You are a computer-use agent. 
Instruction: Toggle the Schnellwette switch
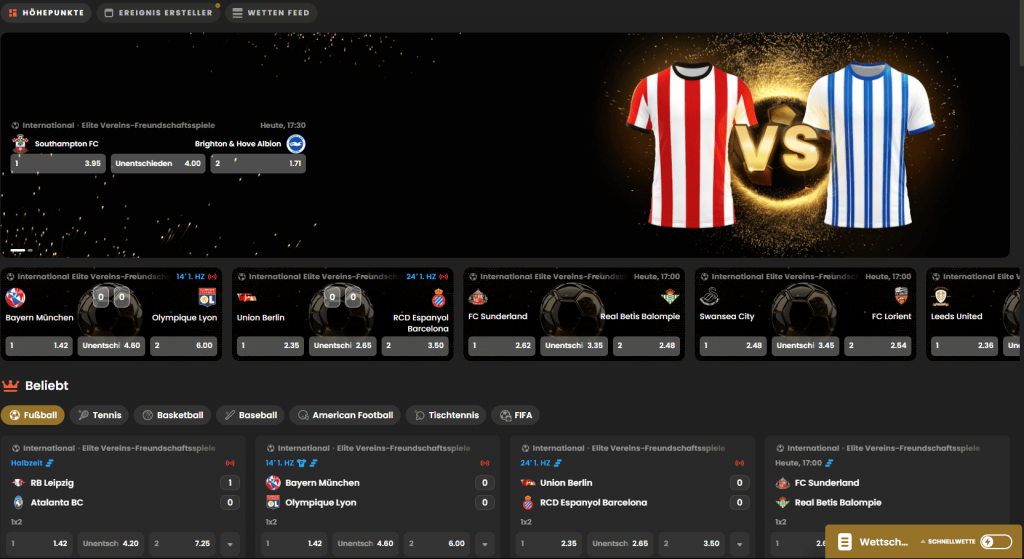pos(996,541)
